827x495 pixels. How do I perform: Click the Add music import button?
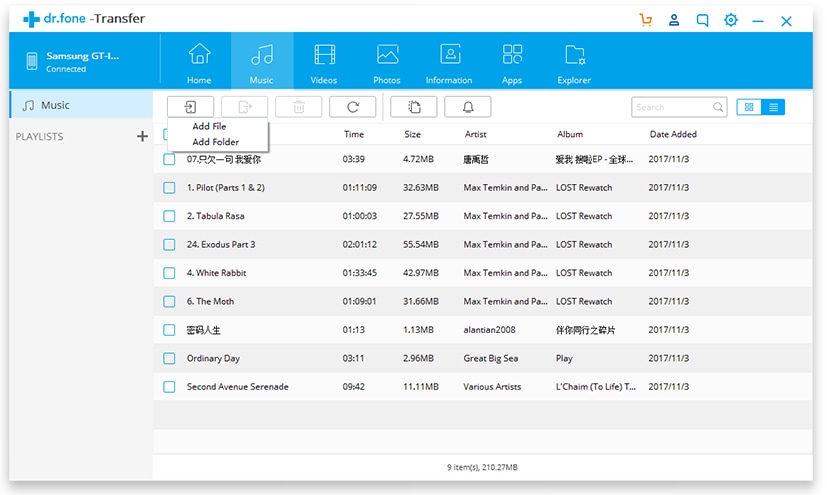pyautogui.click(x=190, y=107)
